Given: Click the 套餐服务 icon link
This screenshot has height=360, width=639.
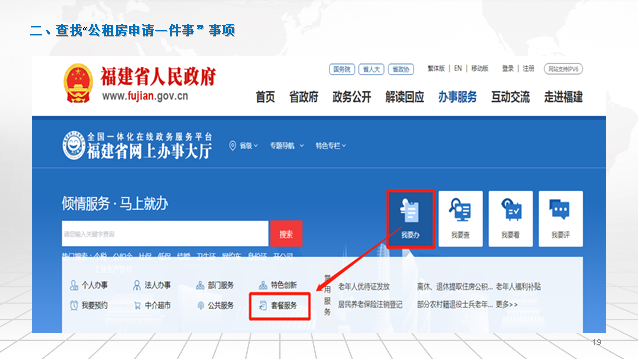Looking at the screenshot, I should tap(279, 305).
